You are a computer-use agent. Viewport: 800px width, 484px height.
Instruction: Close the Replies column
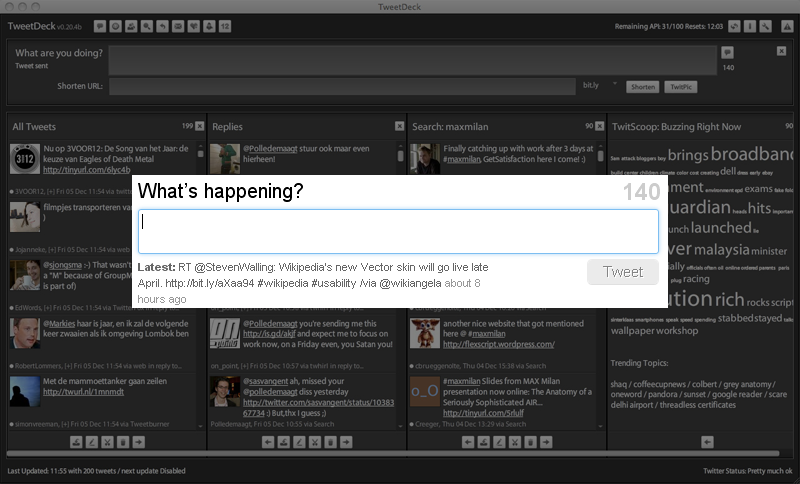[x=399, y=126]
